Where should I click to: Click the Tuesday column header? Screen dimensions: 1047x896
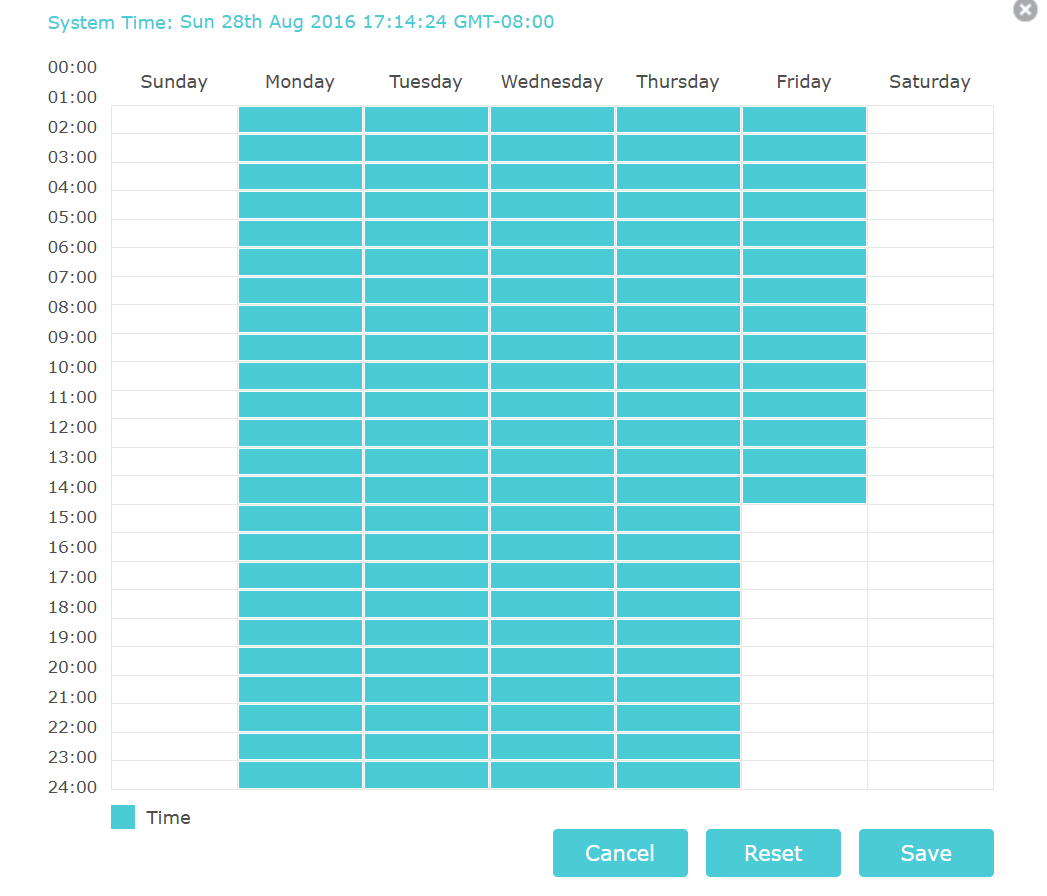[426, 82]
